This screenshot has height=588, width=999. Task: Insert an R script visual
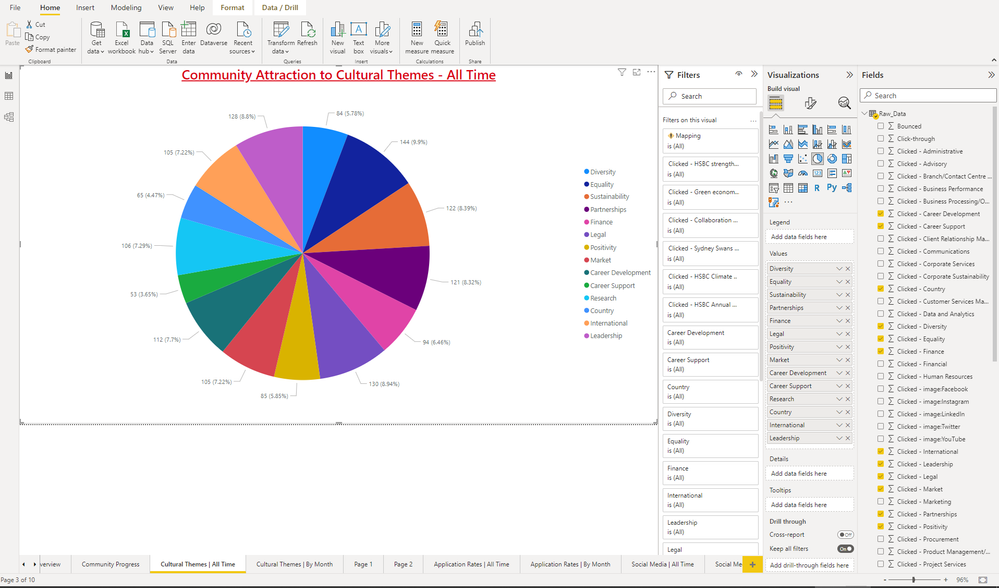pyautogui.click(x=817, y=188)
